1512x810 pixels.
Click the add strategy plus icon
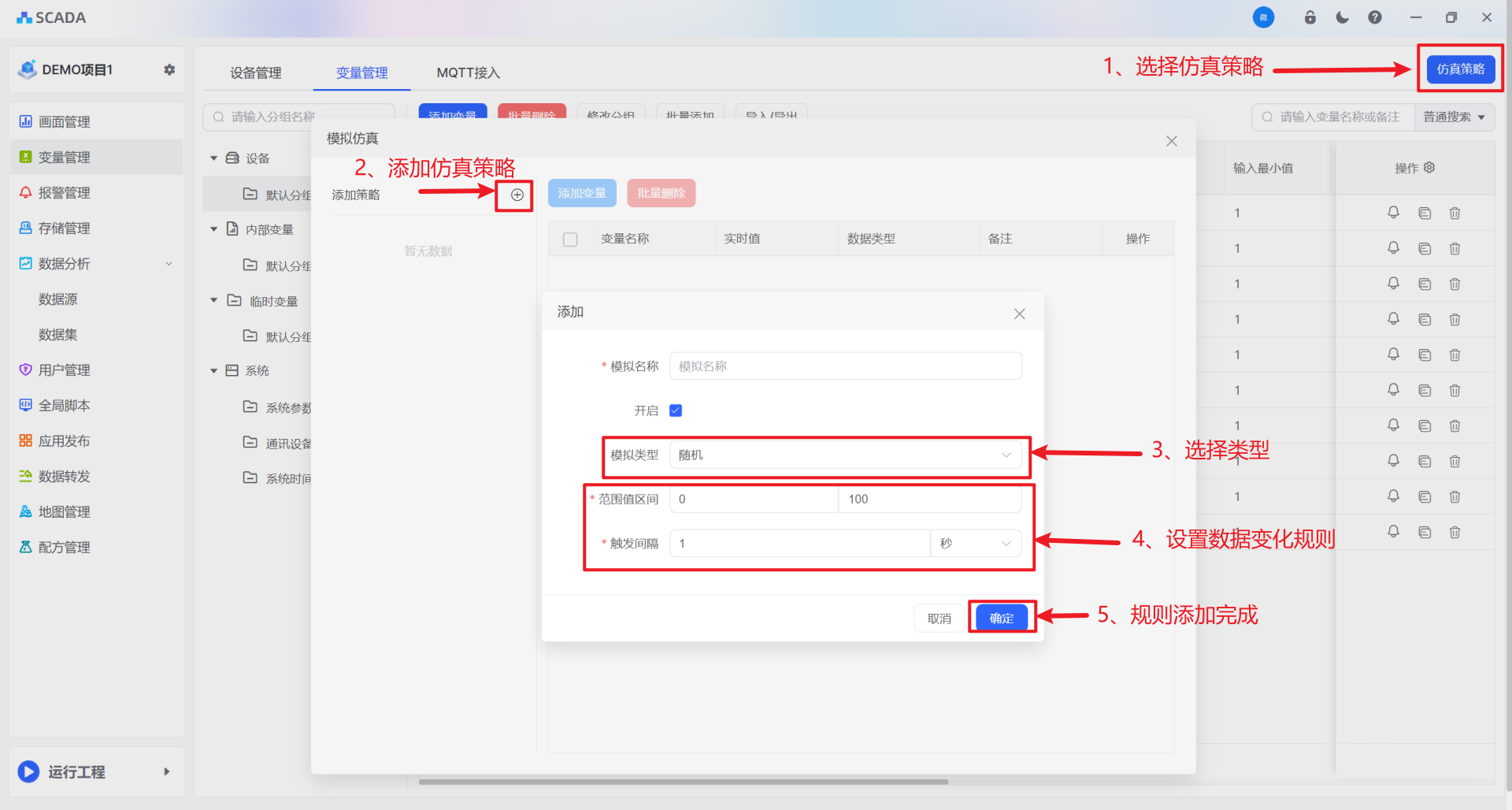(x=517, y=195)
